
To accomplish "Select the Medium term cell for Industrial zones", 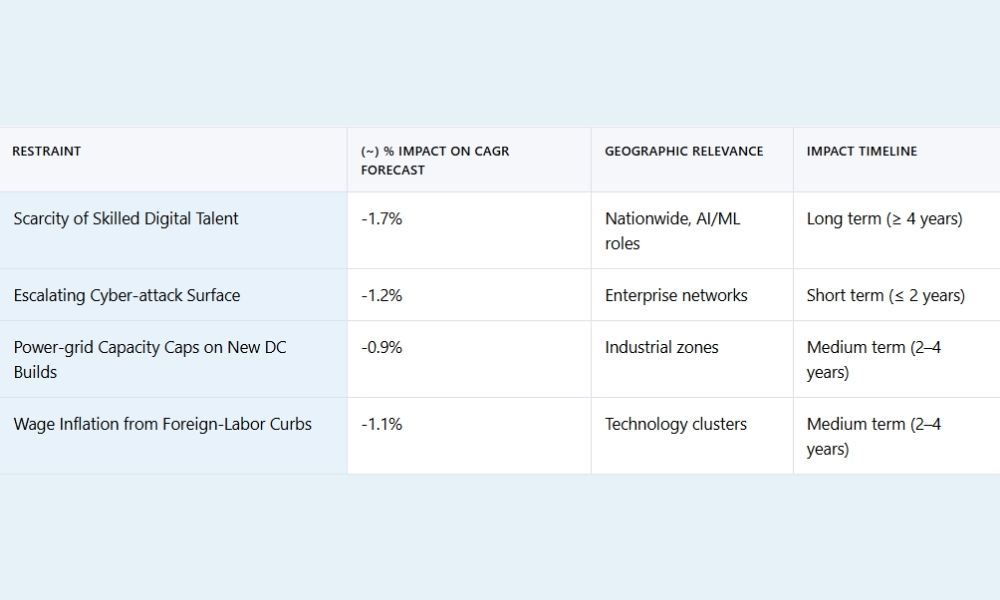I will 873,360.
